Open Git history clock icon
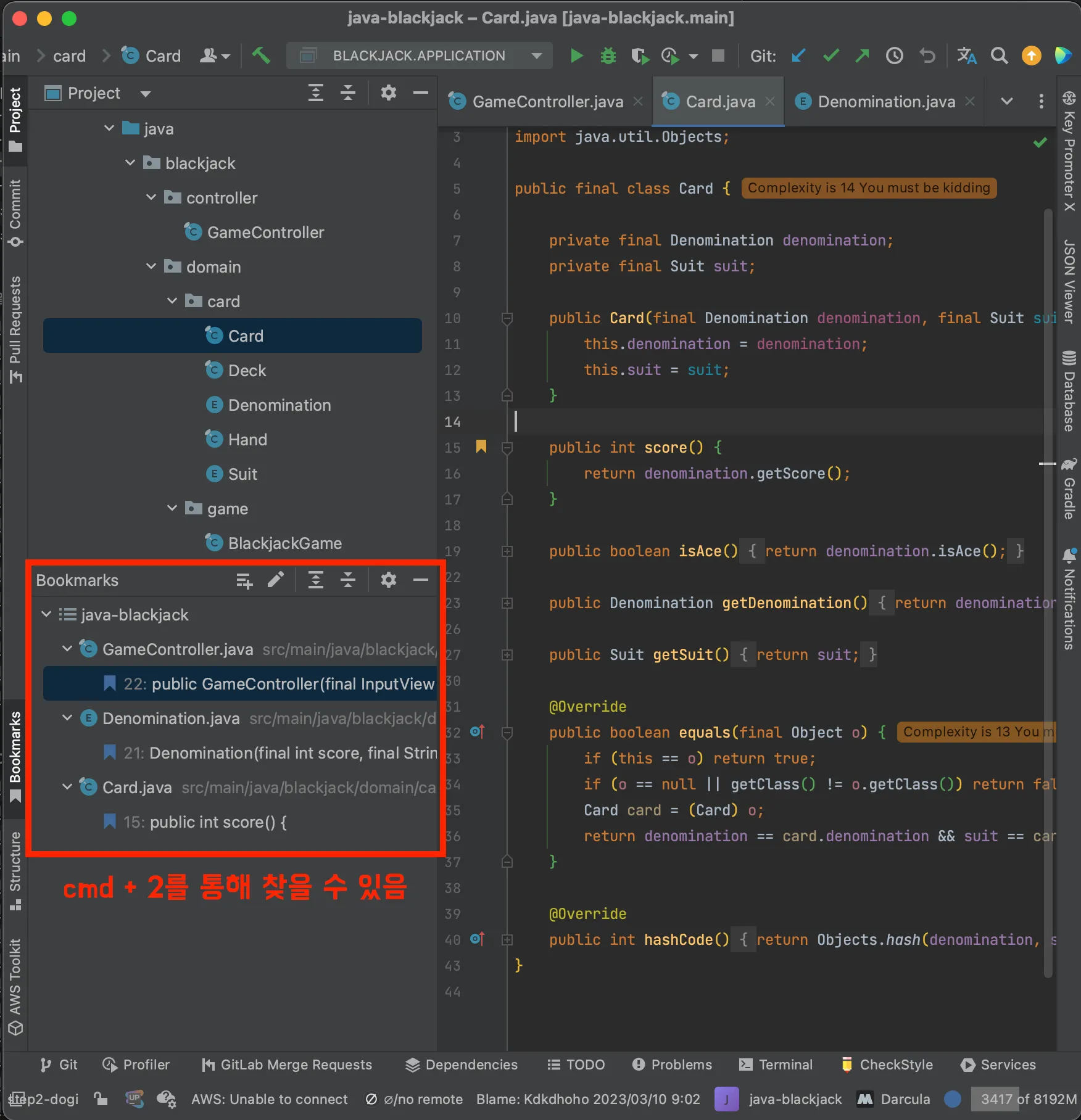 pos(894,56)
